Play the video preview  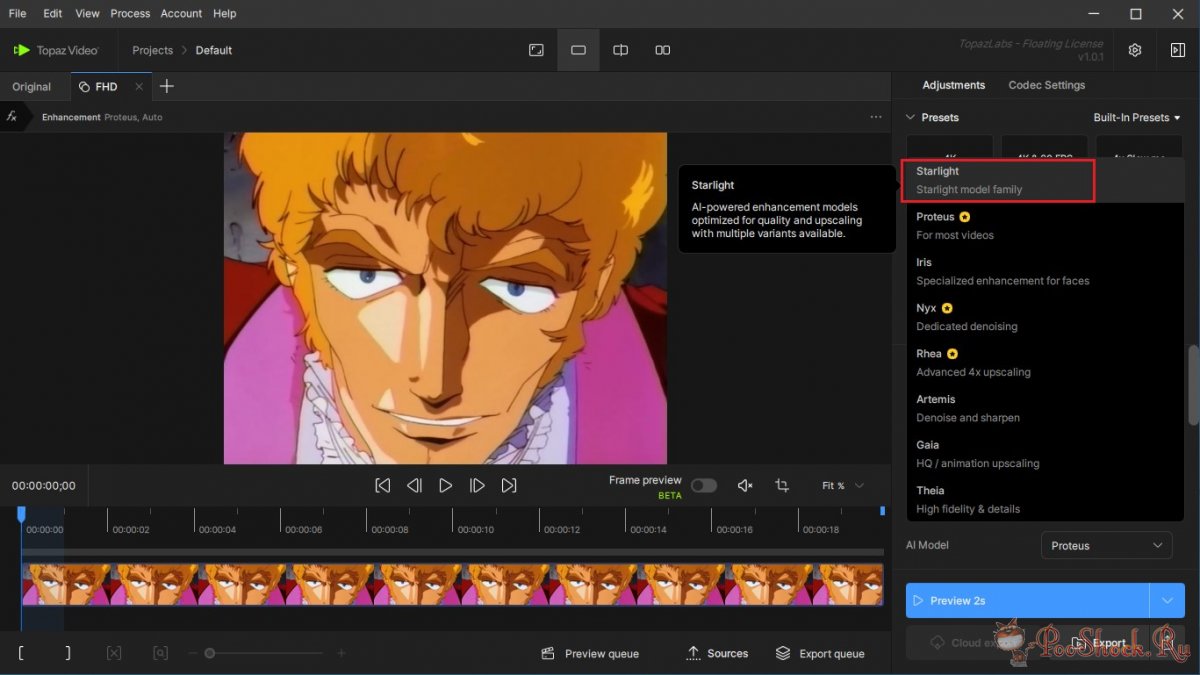pyautogui.click(x=445, y=485)
